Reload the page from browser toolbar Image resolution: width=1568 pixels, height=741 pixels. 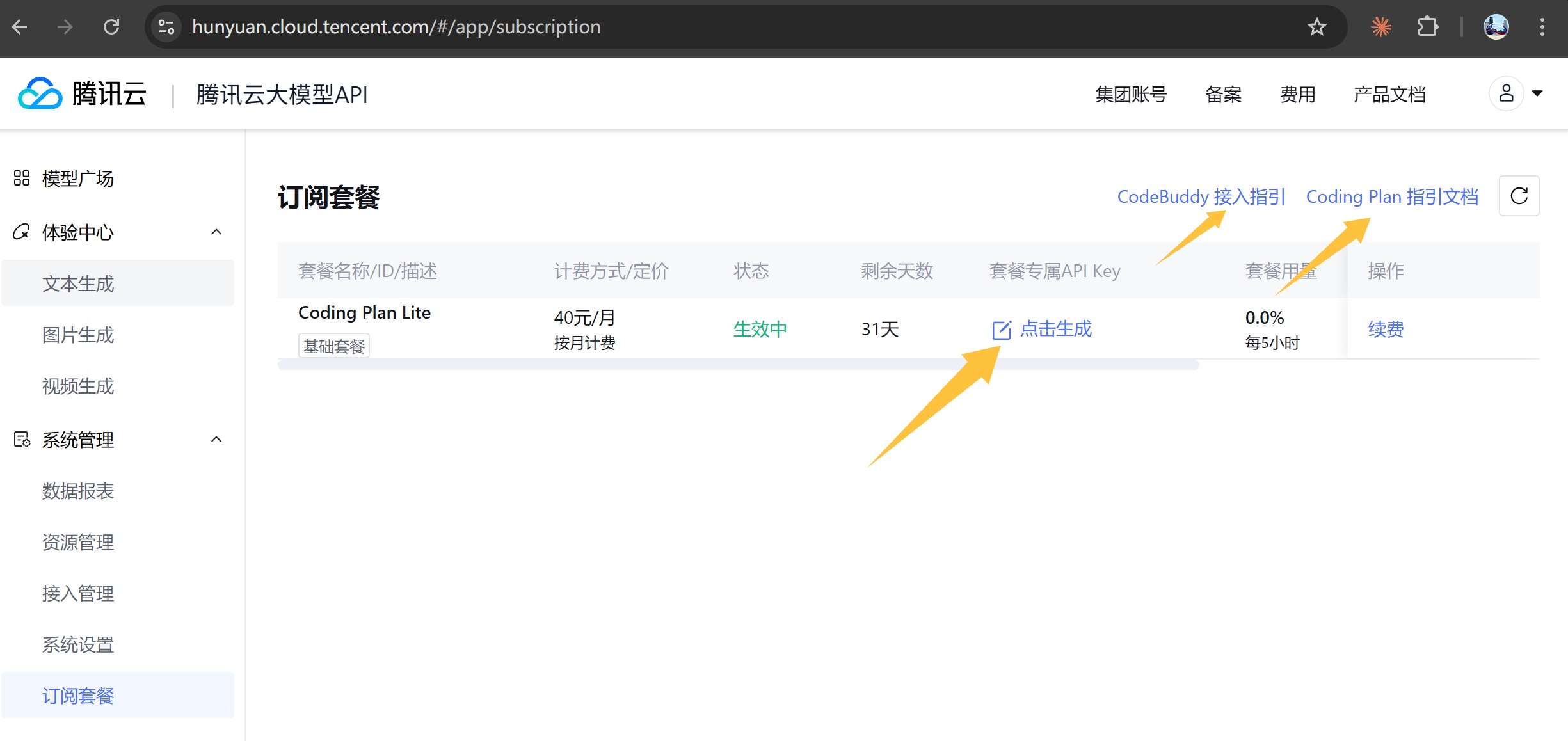coord(111,27)
